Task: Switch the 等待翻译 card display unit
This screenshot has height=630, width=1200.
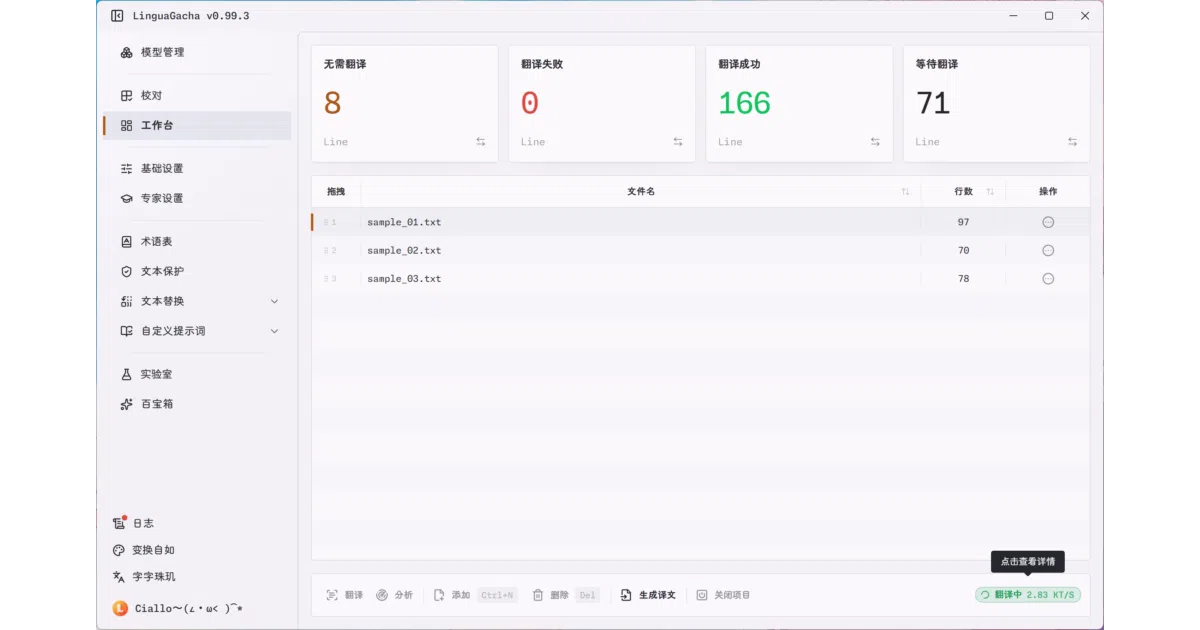Action: 1072,142
